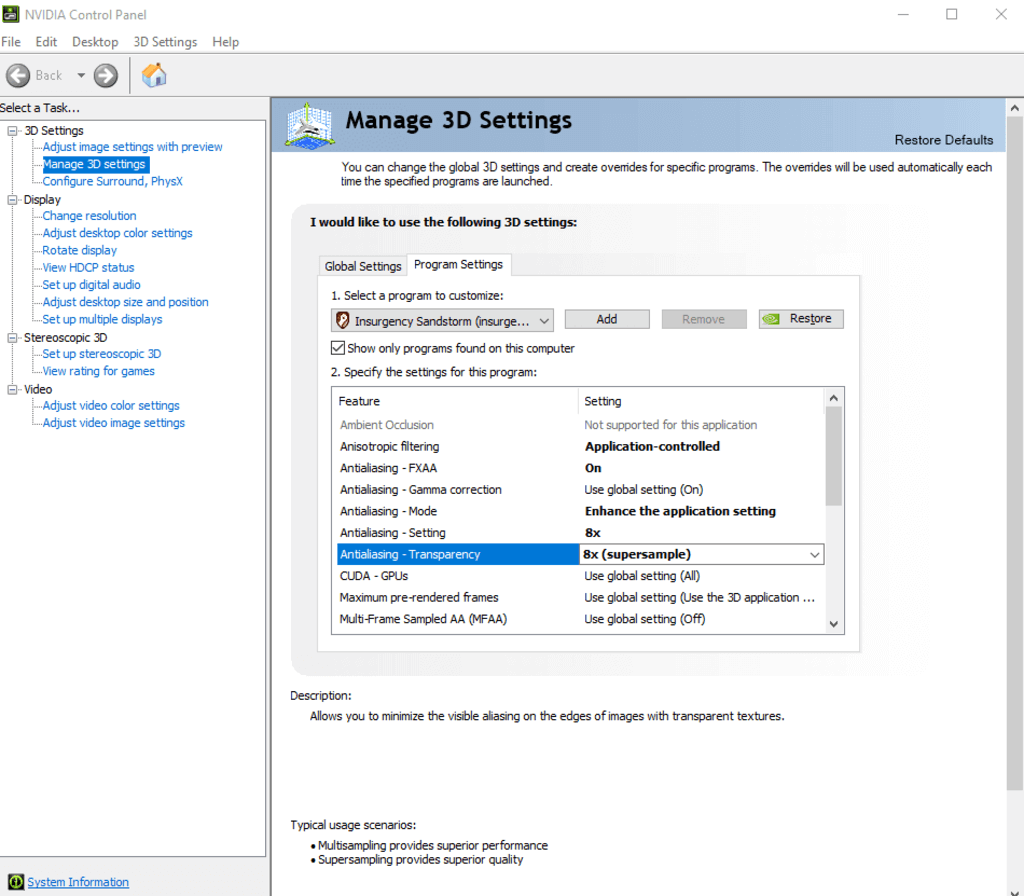Open Set up stereoscopic 3D

[102, 354]
